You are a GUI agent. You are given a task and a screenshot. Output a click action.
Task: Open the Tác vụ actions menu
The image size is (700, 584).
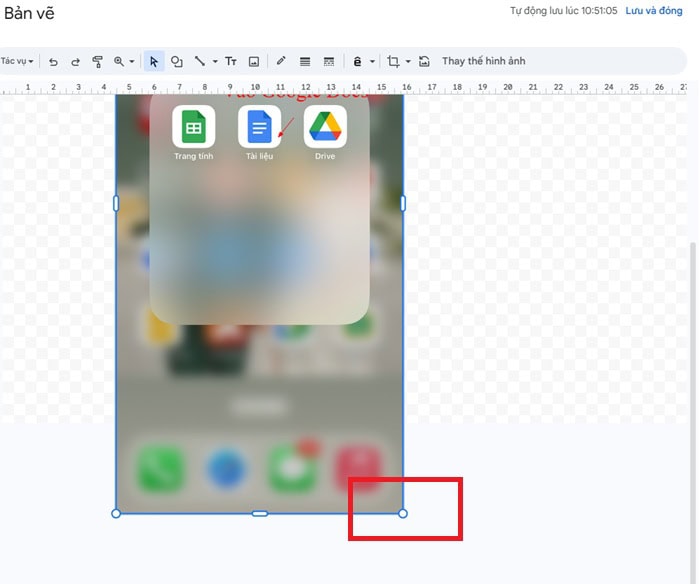point(17,61)
